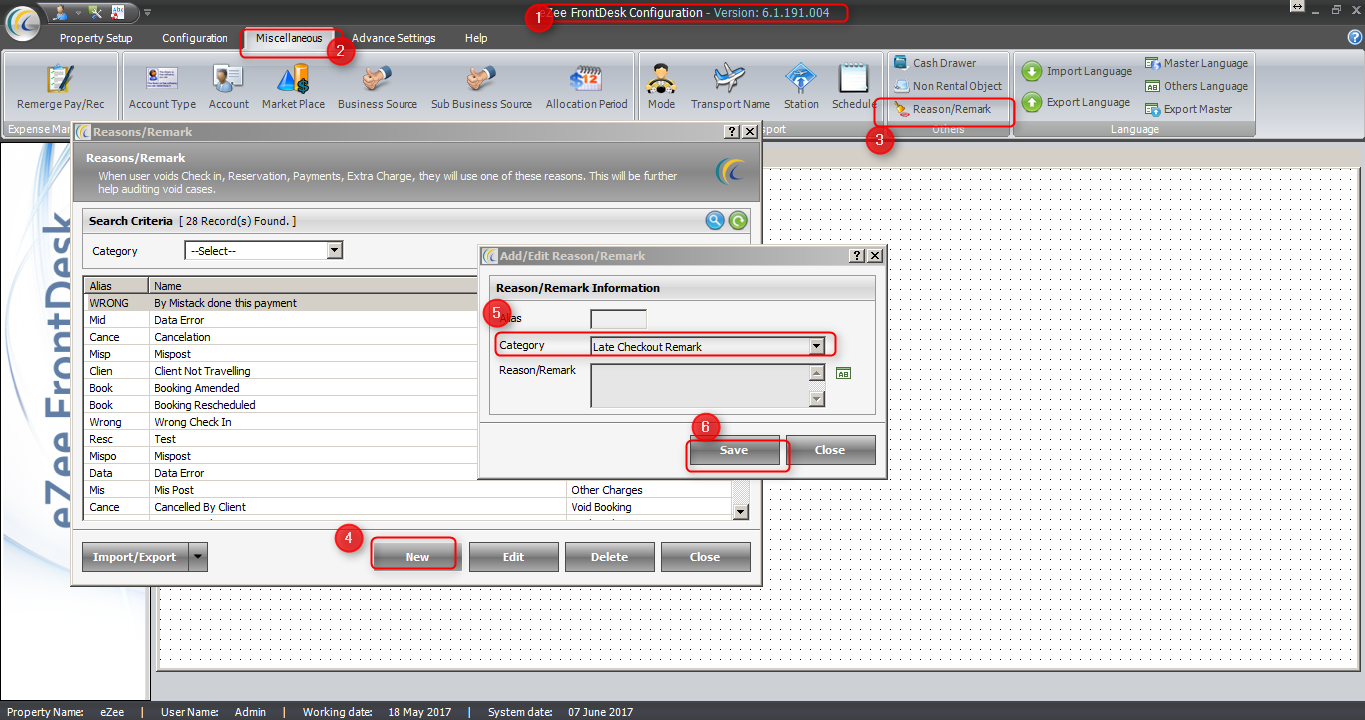Image resolution: width=1365 pixels, height=720 pixels.
Task: Open the Import/Export dropdown arrow
Action: tap(197, 557)
